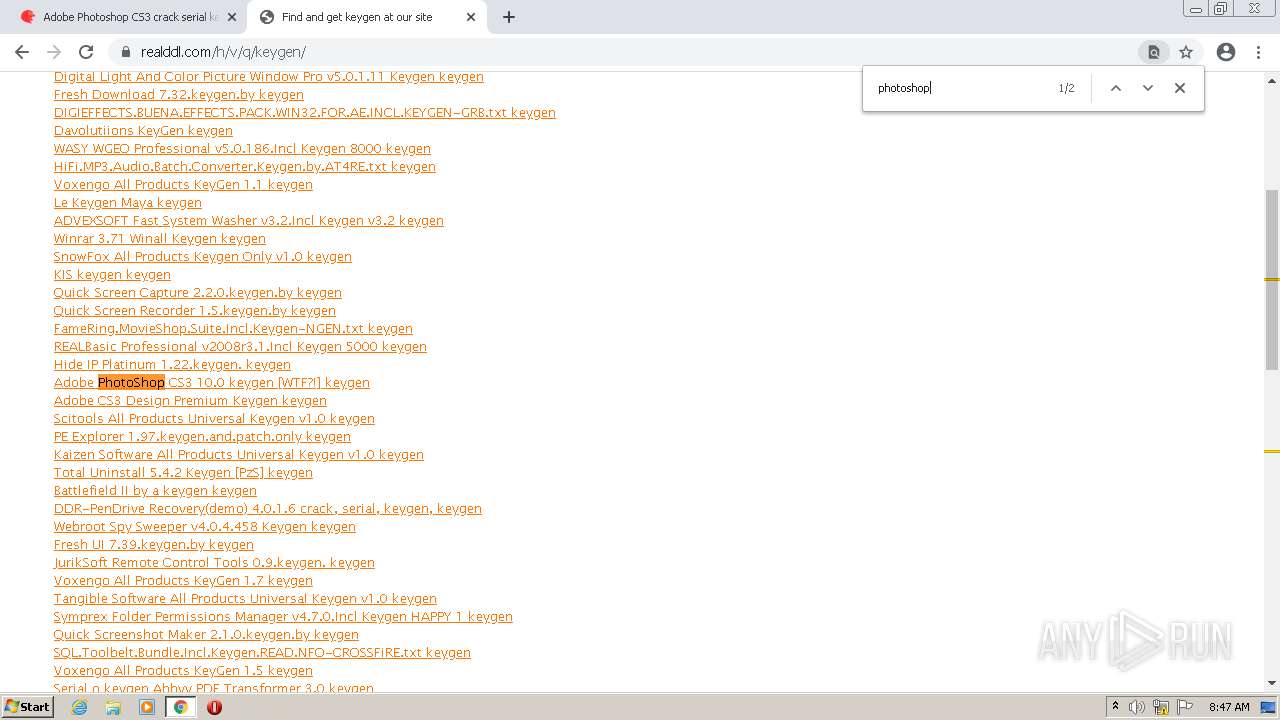Close the 'Find and get keygen' tab
The width and height of the screenshot is (1280, 720).
click(x=471, y=17)
